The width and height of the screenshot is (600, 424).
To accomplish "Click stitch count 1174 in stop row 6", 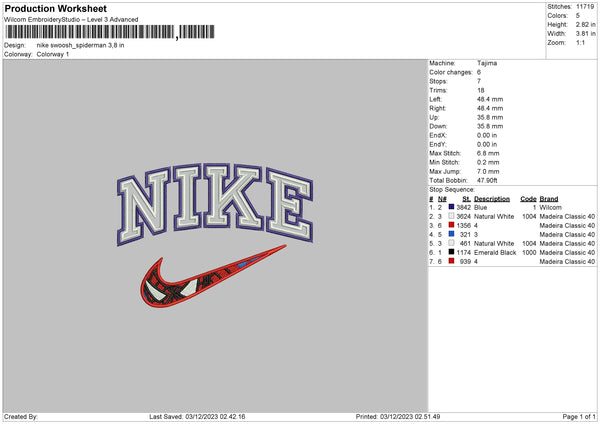I will pyautogui.click(x=464, y=252).
